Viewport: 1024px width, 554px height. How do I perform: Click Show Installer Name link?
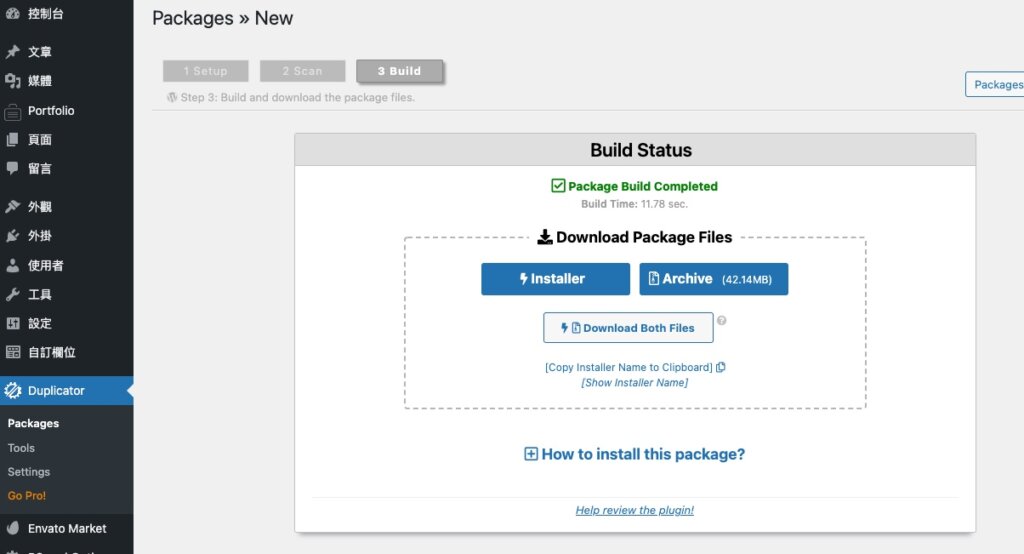pos(635,383)
